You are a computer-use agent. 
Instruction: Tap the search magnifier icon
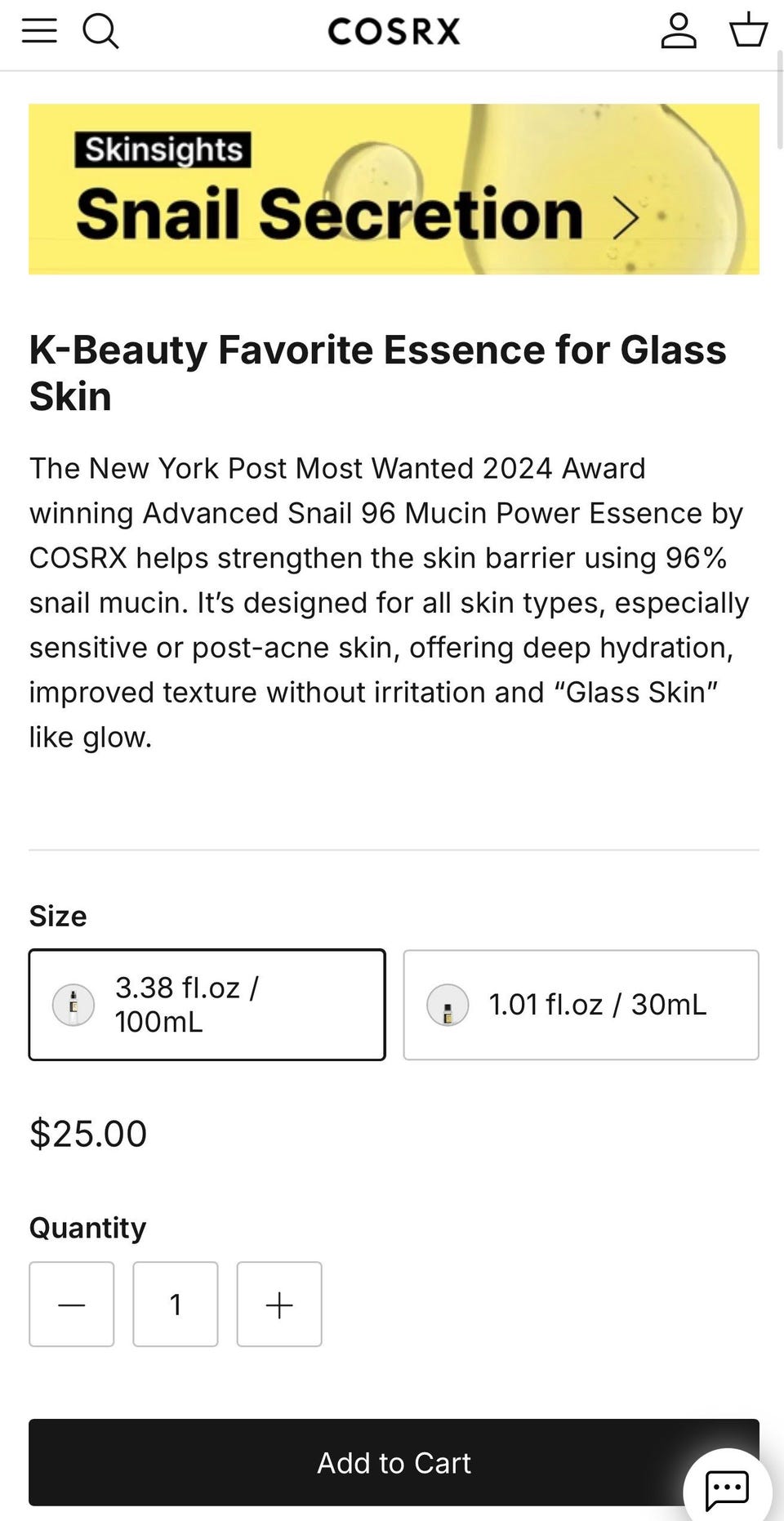tap(100, 31)
